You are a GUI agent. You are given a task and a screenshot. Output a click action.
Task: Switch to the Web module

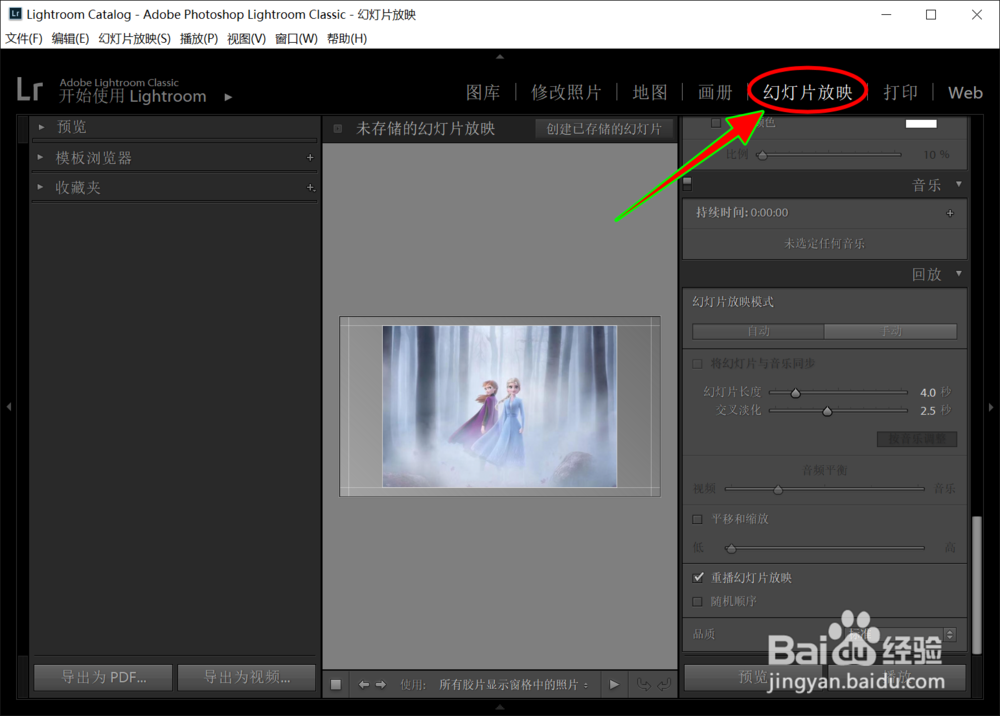pos(965,92)
